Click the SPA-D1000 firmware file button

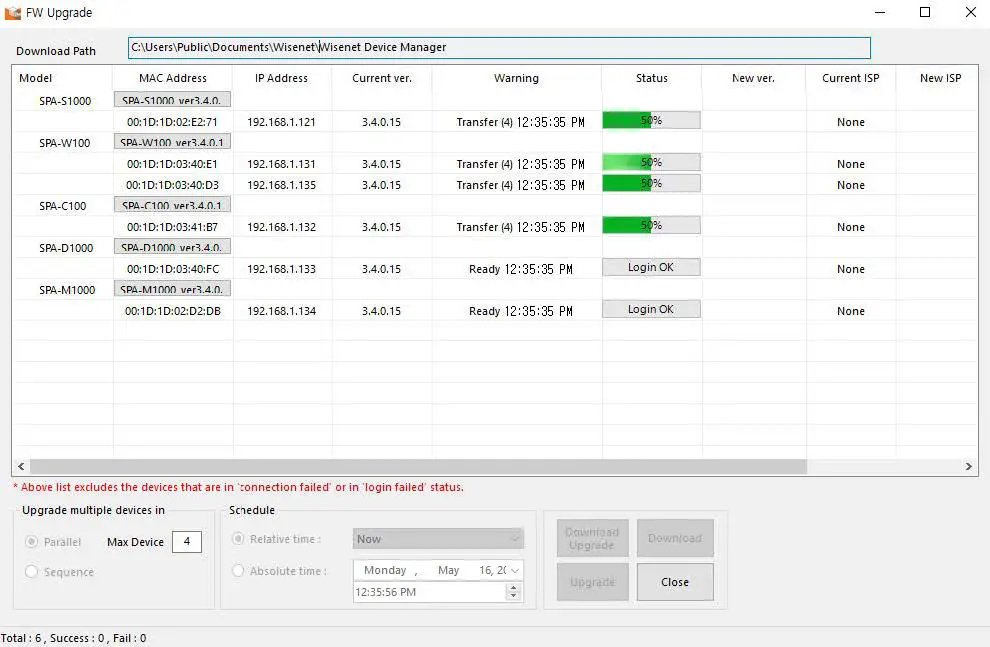(172, 247)
